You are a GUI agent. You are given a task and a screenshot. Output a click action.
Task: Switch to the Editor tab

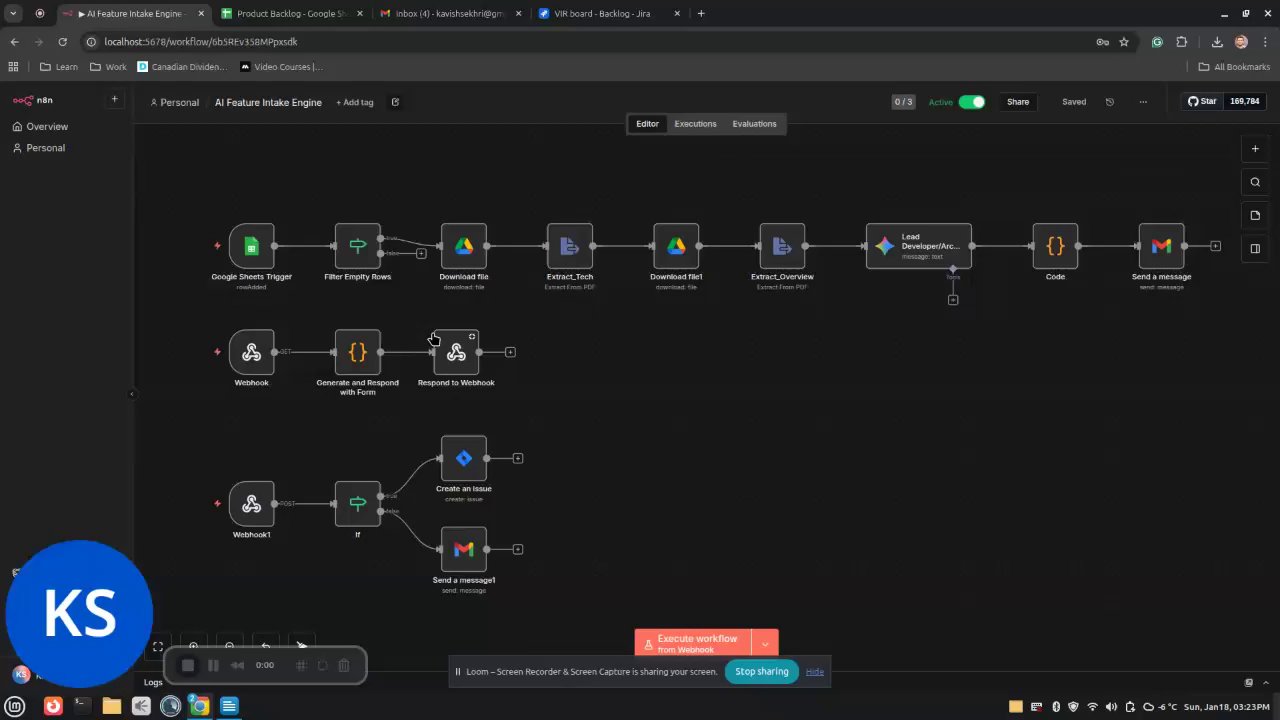point(647,124)
